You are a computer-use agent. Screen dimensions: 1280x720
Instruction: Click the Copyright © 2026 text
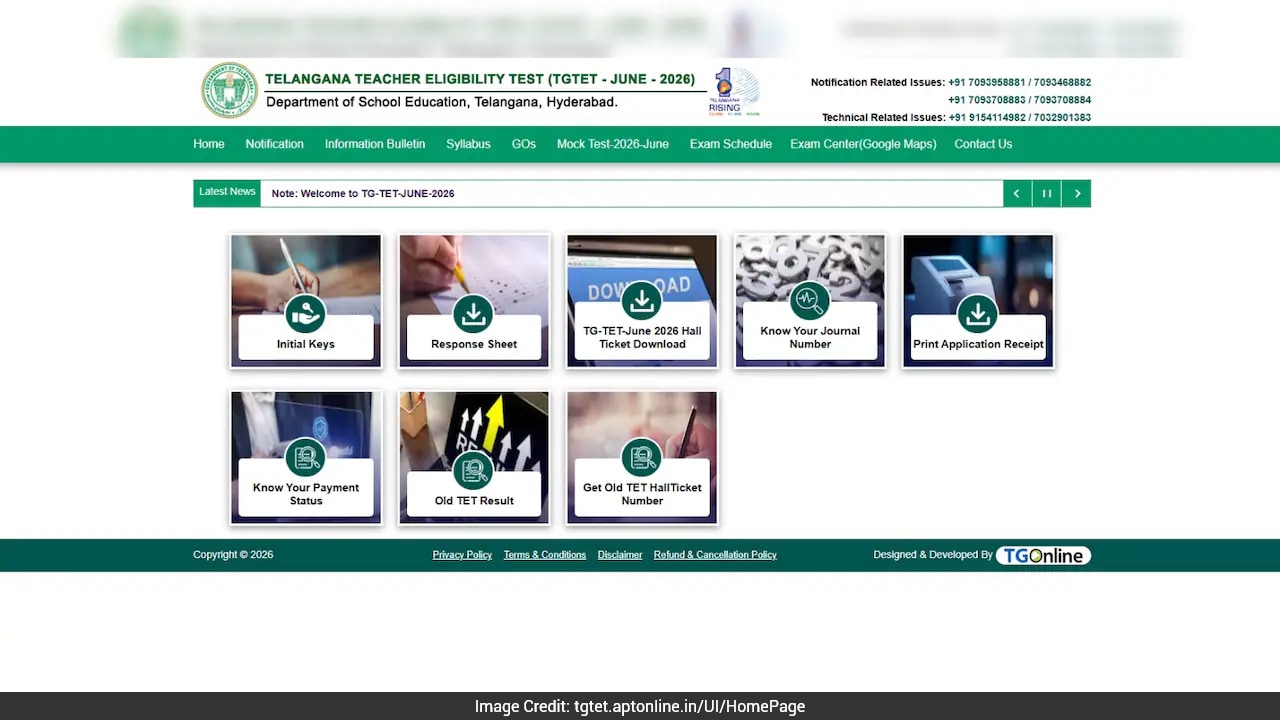233,555
